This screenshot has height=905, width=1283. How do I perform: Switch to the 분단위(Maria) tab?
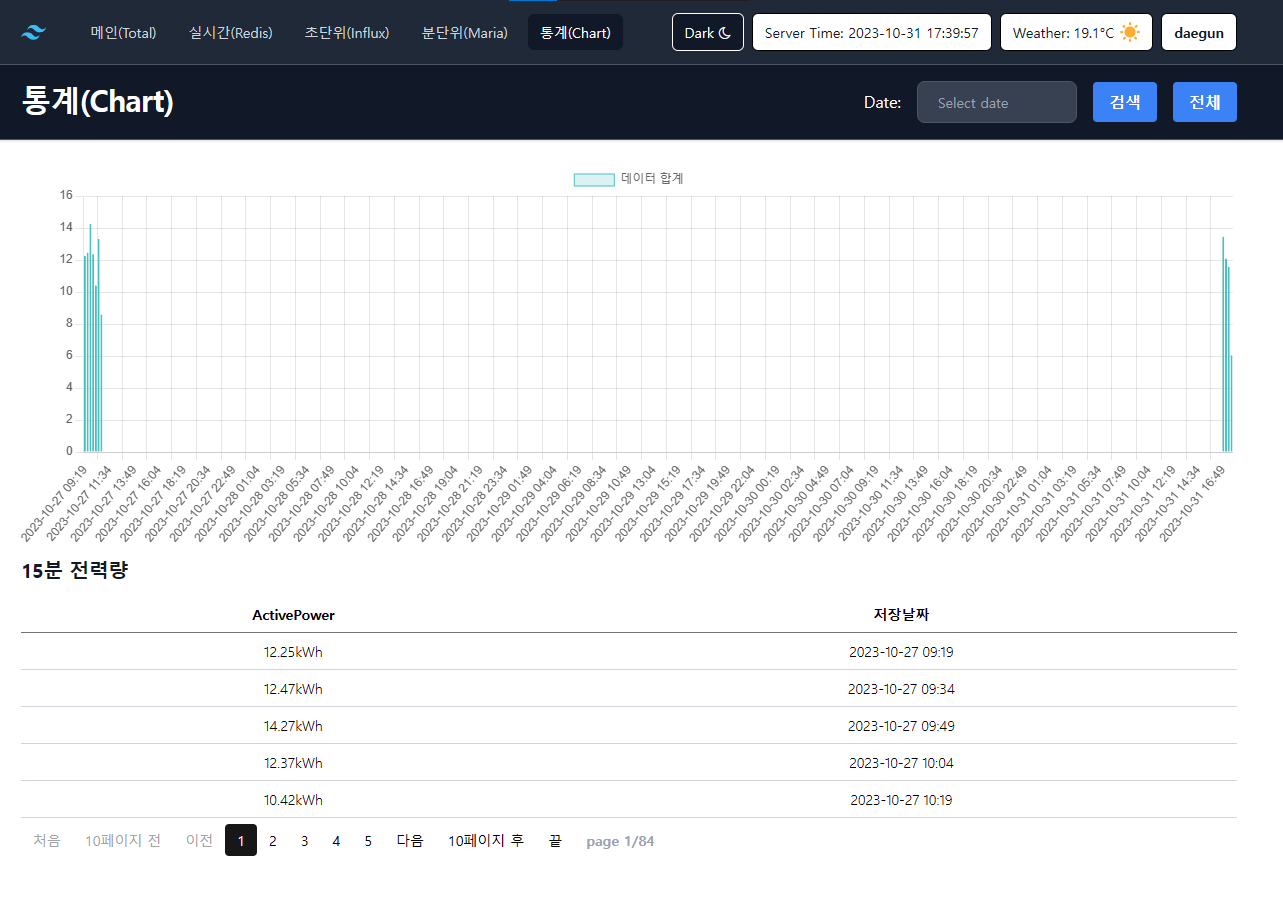coord(463,32)
